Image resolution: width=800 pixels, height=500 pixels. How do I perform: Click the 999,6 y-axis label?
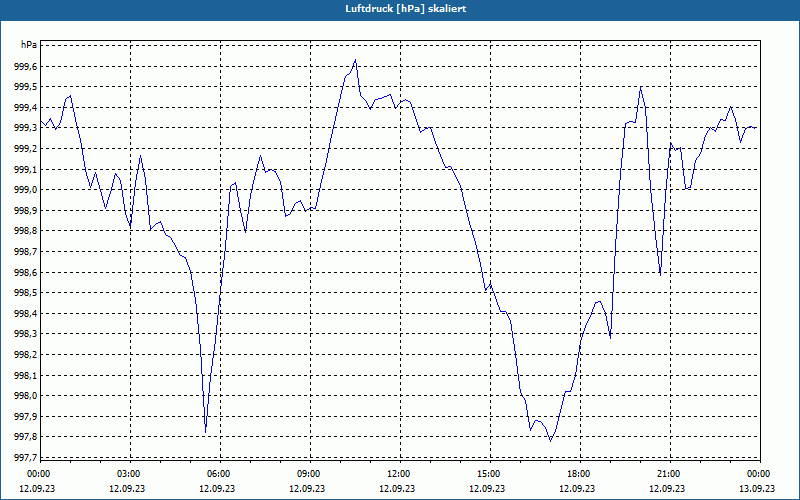click(26, 67)
